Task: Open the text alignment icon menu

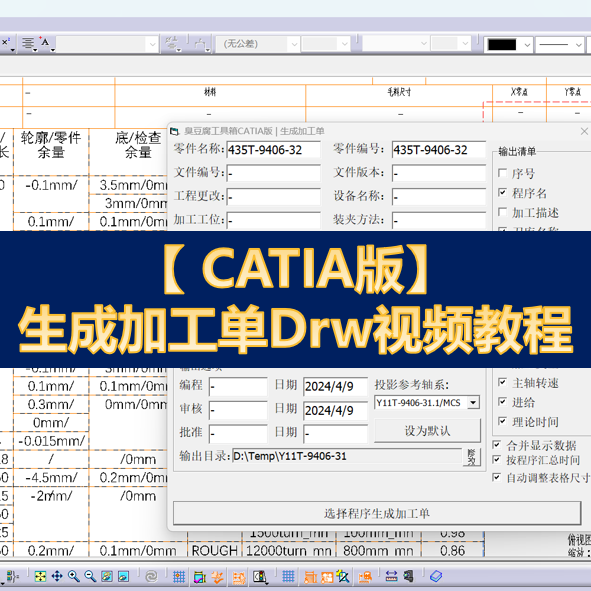Action: pyautogui.click(x=29, y=44)
